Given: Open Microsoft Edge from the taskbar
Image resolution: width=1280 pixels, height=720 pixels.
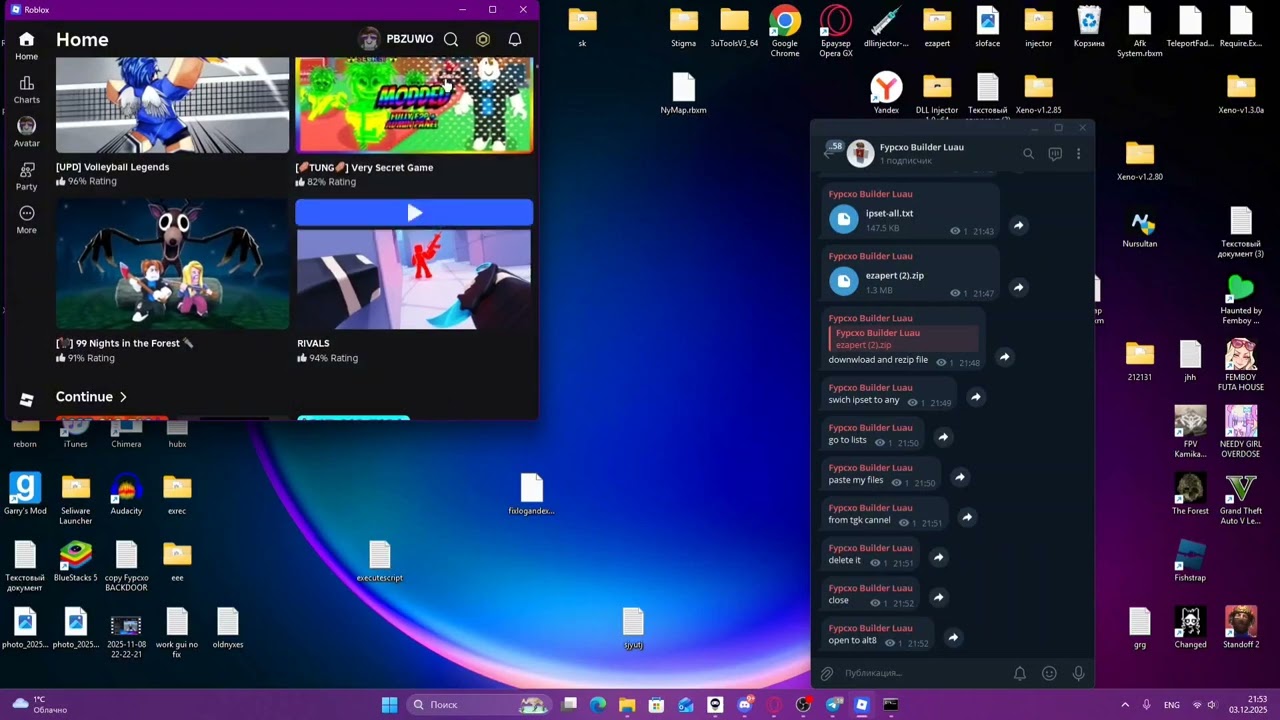Looking at the screenshot, I should 598,705.
